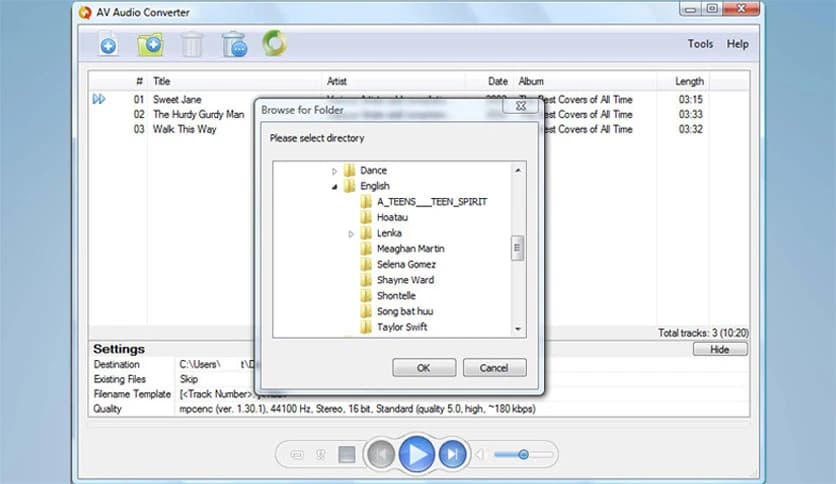
Task: Click the repeat mode icon in player
Action: click(297, 455)
